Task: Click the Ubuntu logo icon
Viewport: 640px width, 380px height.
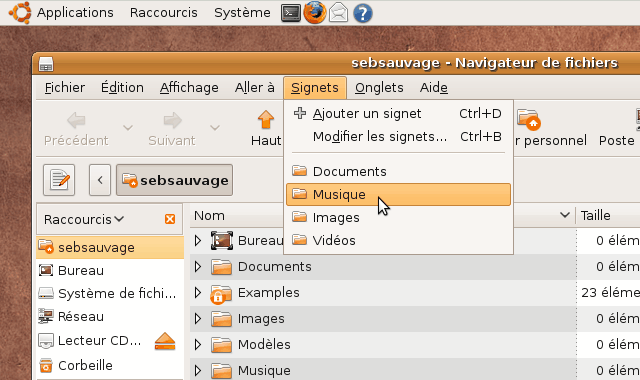Action: click(20, 13)
